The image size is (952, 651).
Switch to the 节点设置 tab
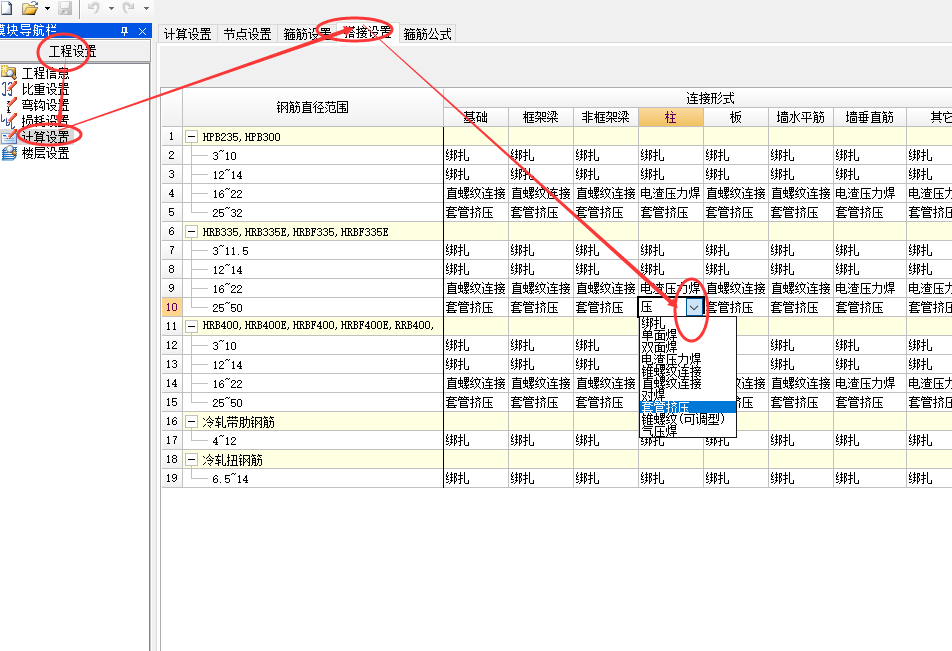click(247, 34)
